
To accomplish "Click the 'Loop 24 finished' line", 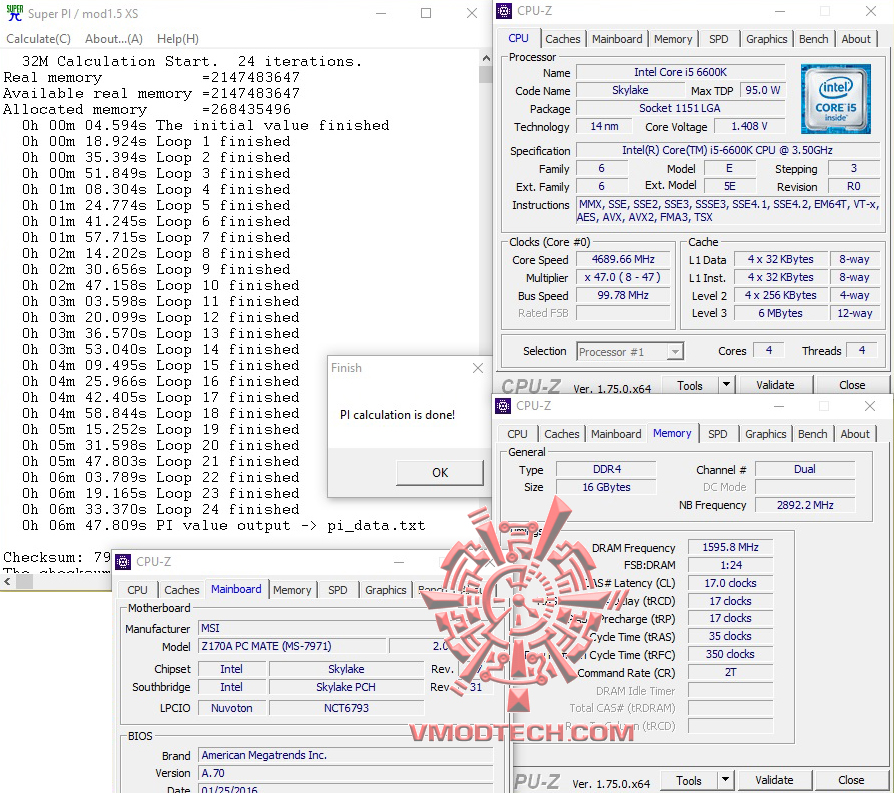I will [x=161, y=509].
